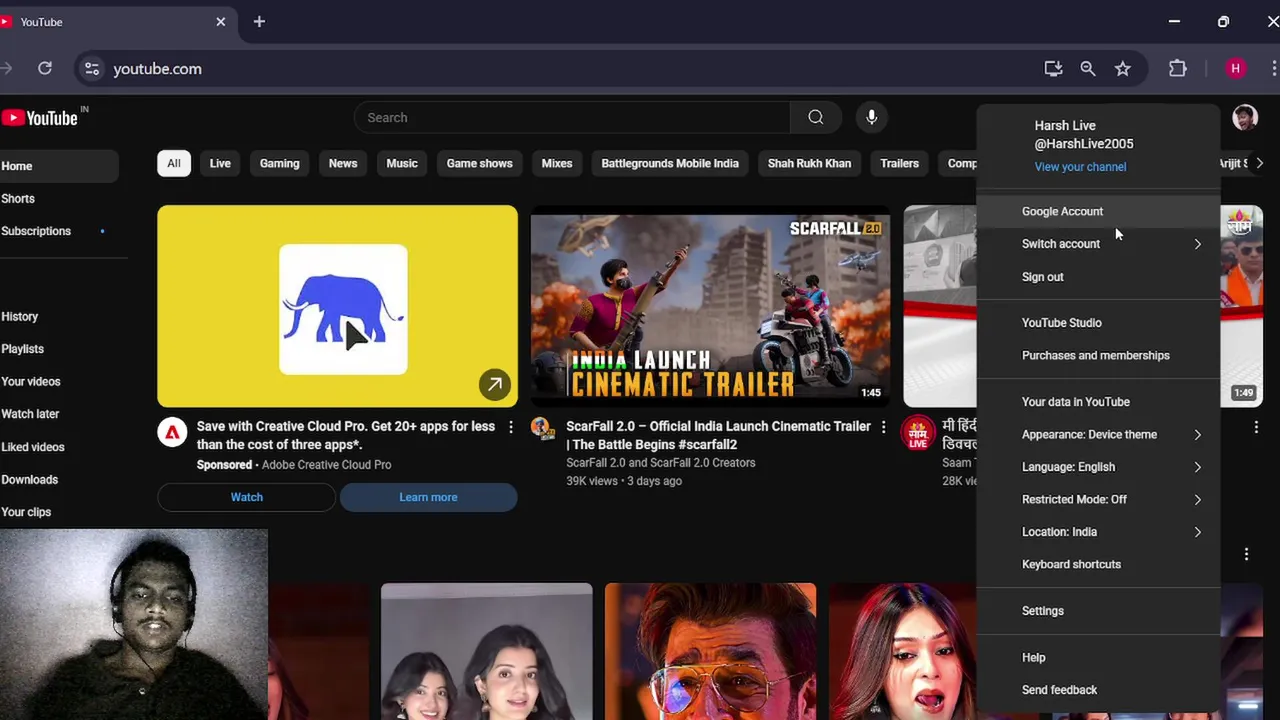This screenshot has height=720, width=1280.
Task: Click the install app icon in address bar
Action: (x=1053, y=68)
